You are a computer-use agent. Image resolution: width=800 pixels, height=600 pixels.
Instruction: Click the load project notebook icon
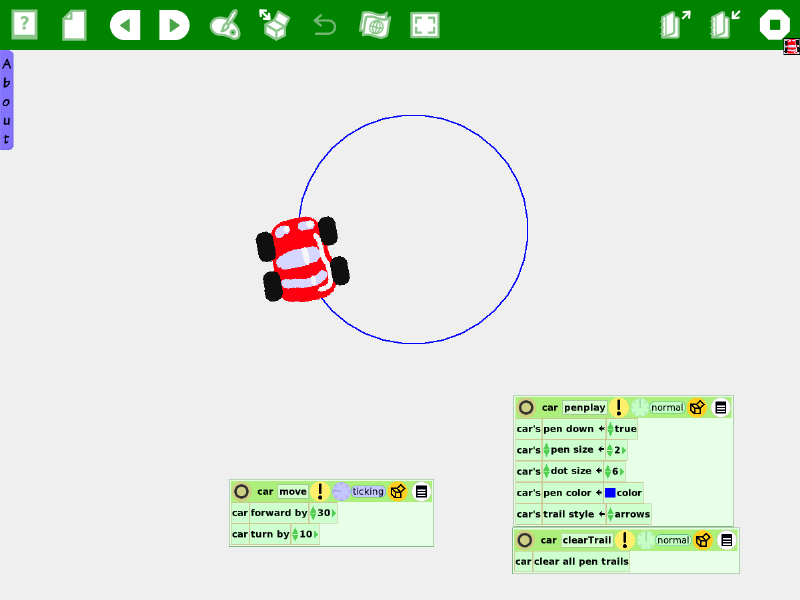coord(724,24)
